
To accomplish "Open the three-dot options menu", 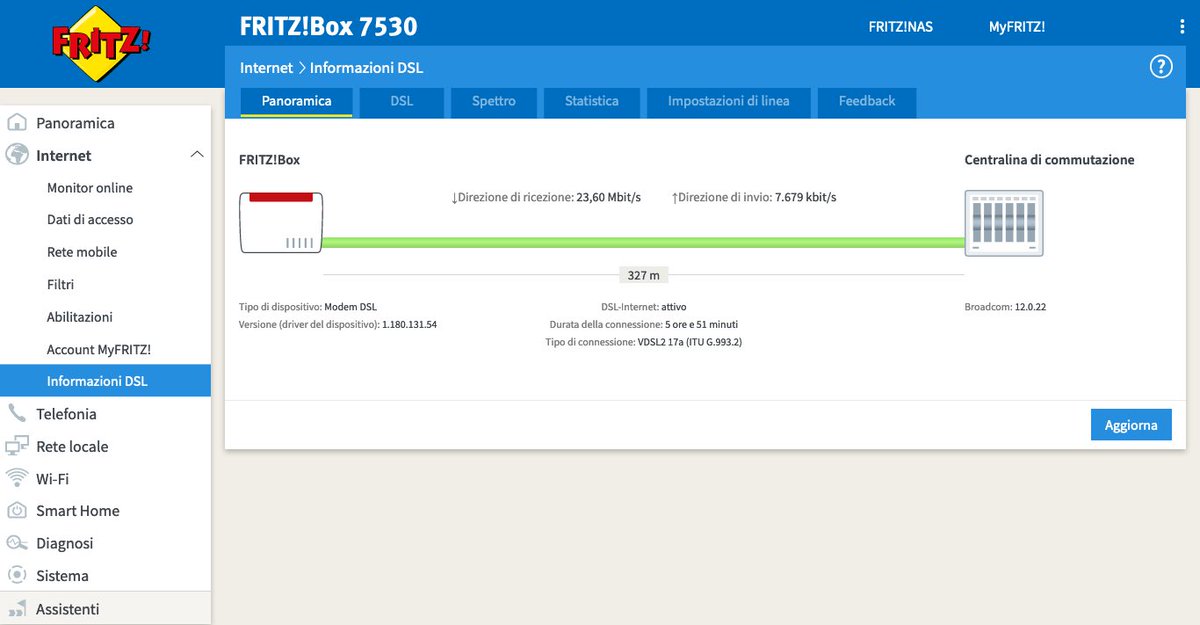I will (1182, 27).
